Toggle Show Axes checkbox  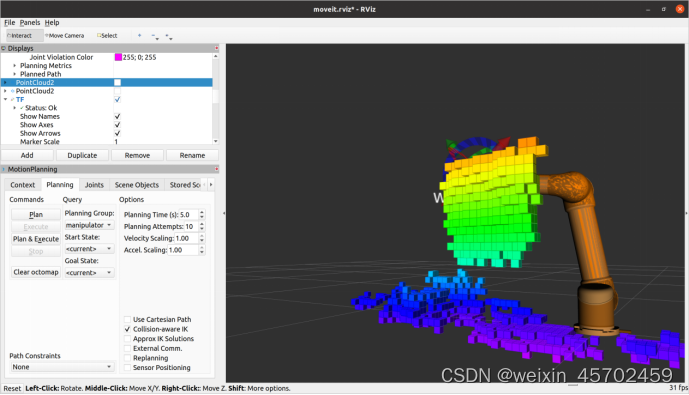point(117,125)
